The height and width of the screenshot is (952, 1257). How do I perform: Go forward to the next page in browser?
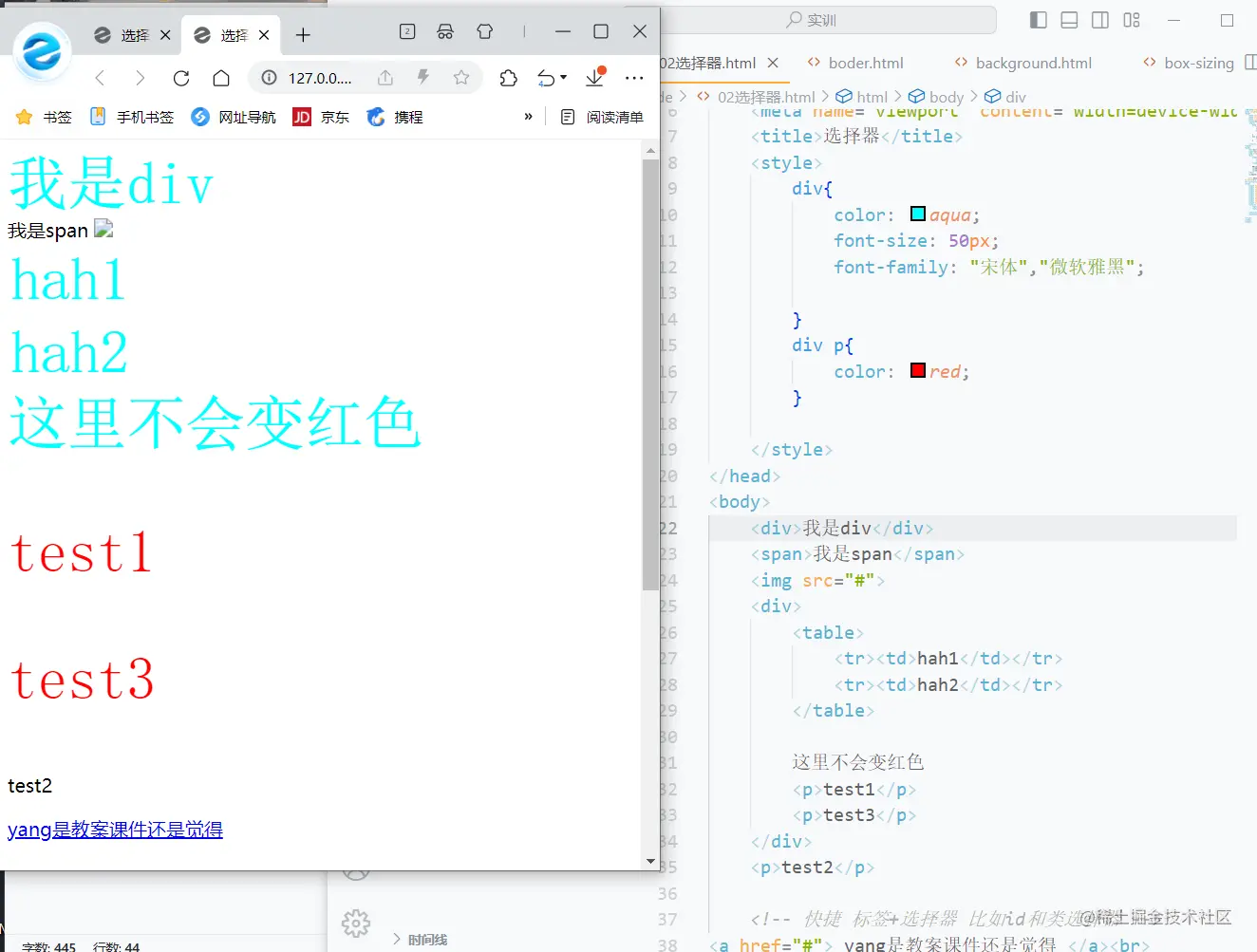(x=140, y=78)
